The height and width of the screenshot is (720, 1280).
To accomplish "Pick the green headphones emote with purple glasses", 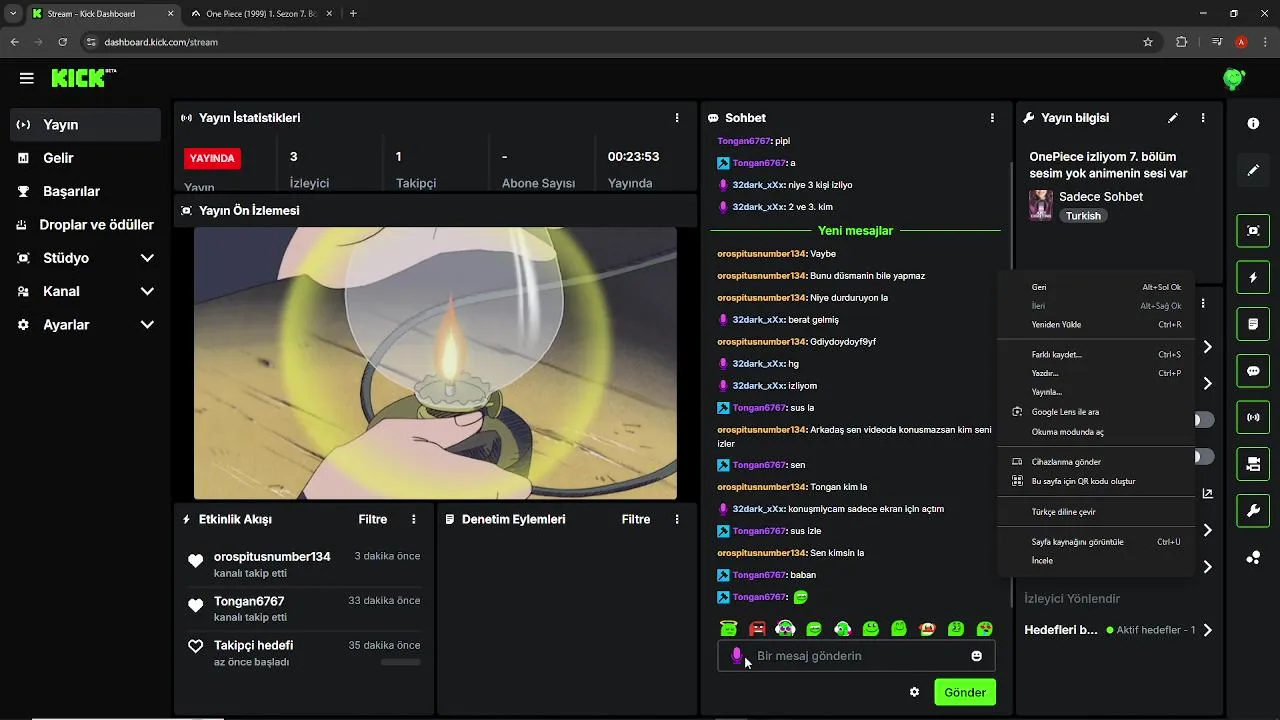I will coord(785,628).
